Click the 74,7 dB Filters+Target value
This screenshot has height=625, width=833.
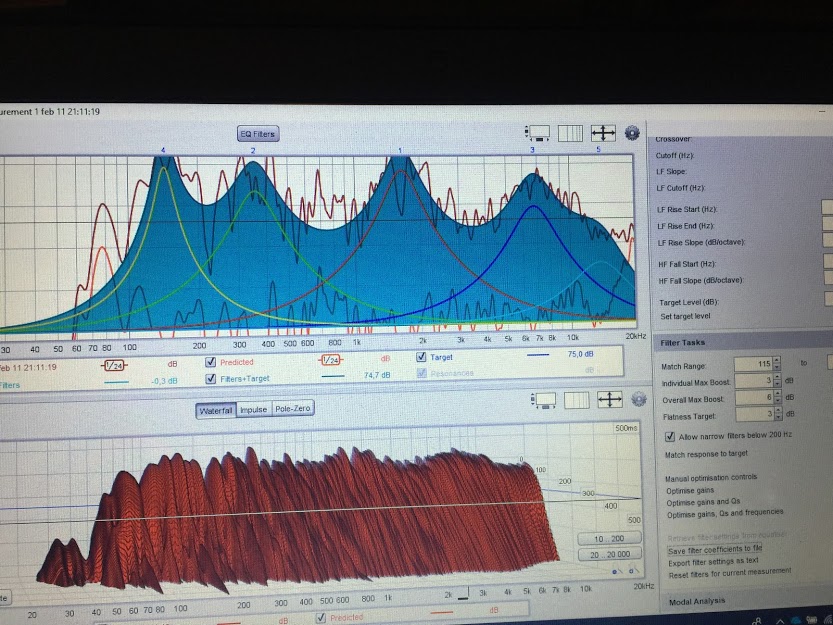pyautogui.click(x=377, y=375)
